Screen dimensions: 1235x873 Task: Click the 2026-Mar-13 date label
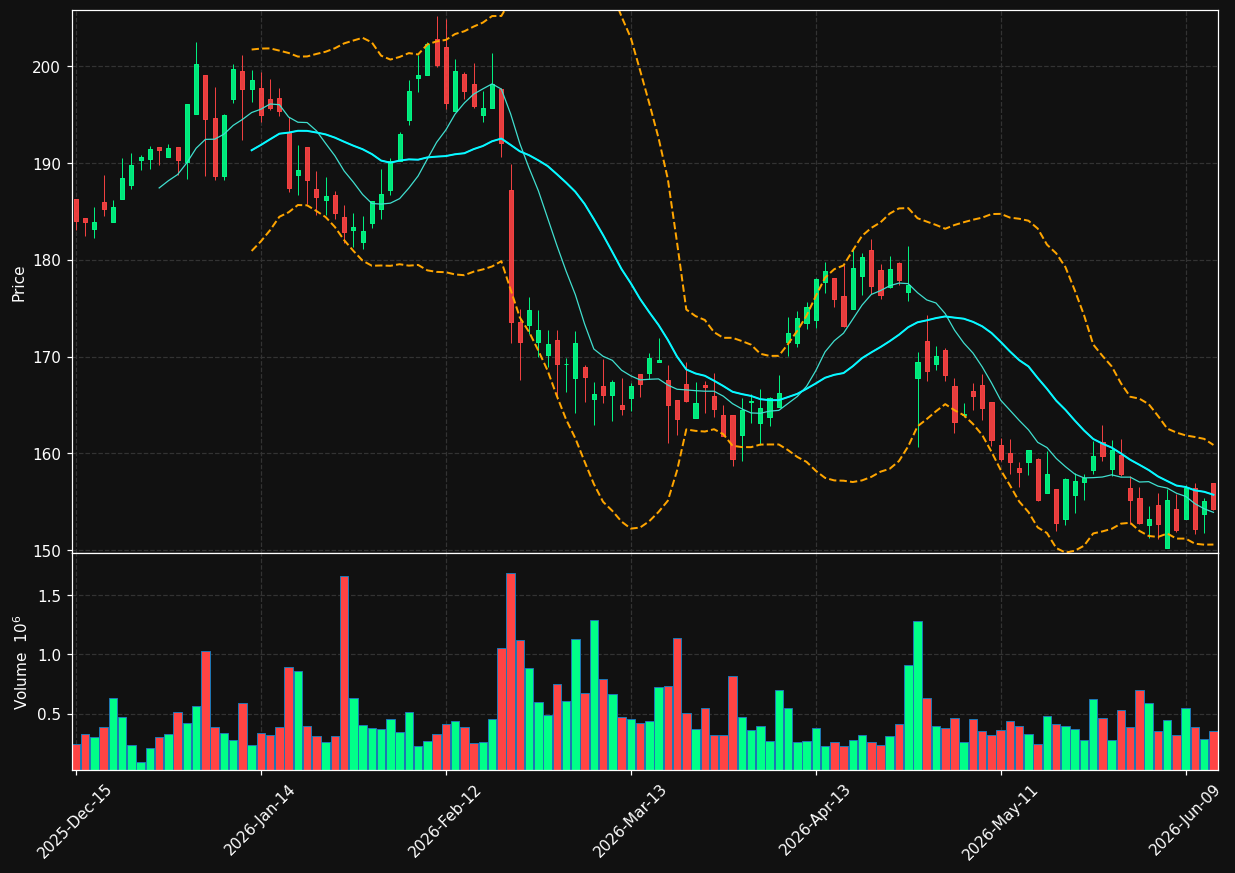point(630,821)
